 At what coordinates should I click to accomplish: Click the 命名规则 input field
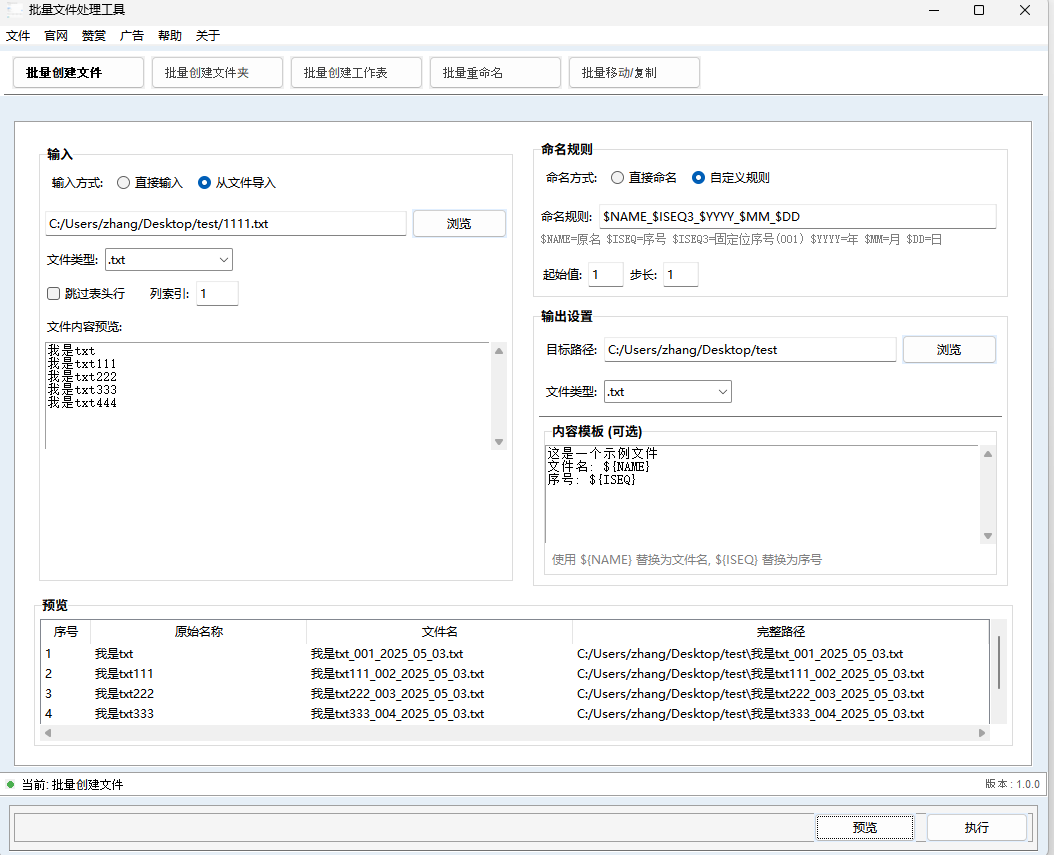click(797, 217)
